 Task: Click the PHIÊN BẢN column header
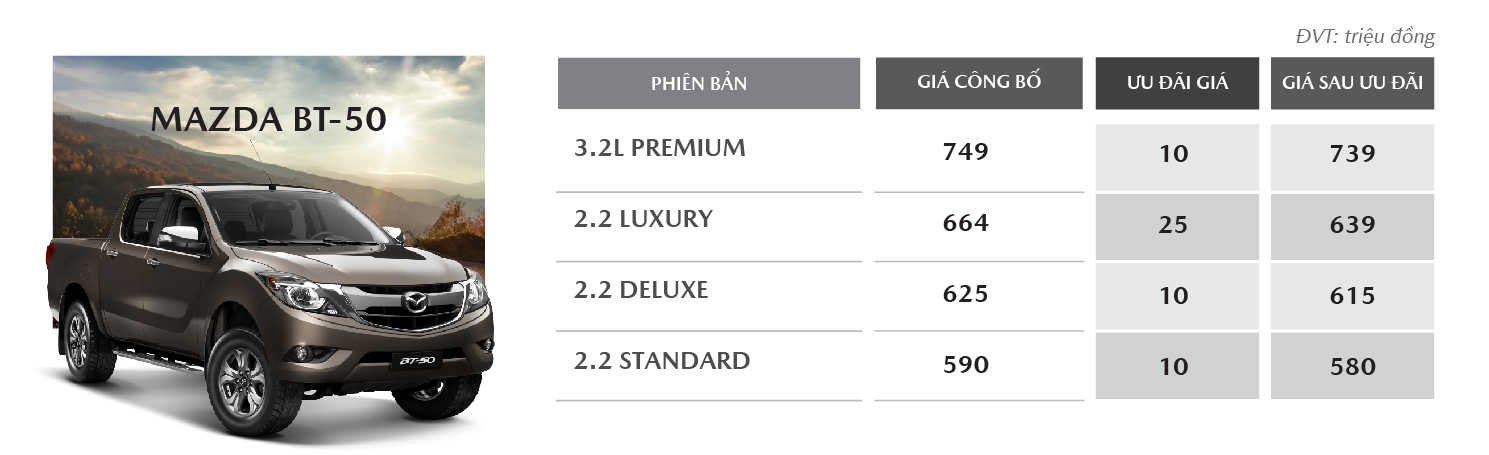coord(709,83)
